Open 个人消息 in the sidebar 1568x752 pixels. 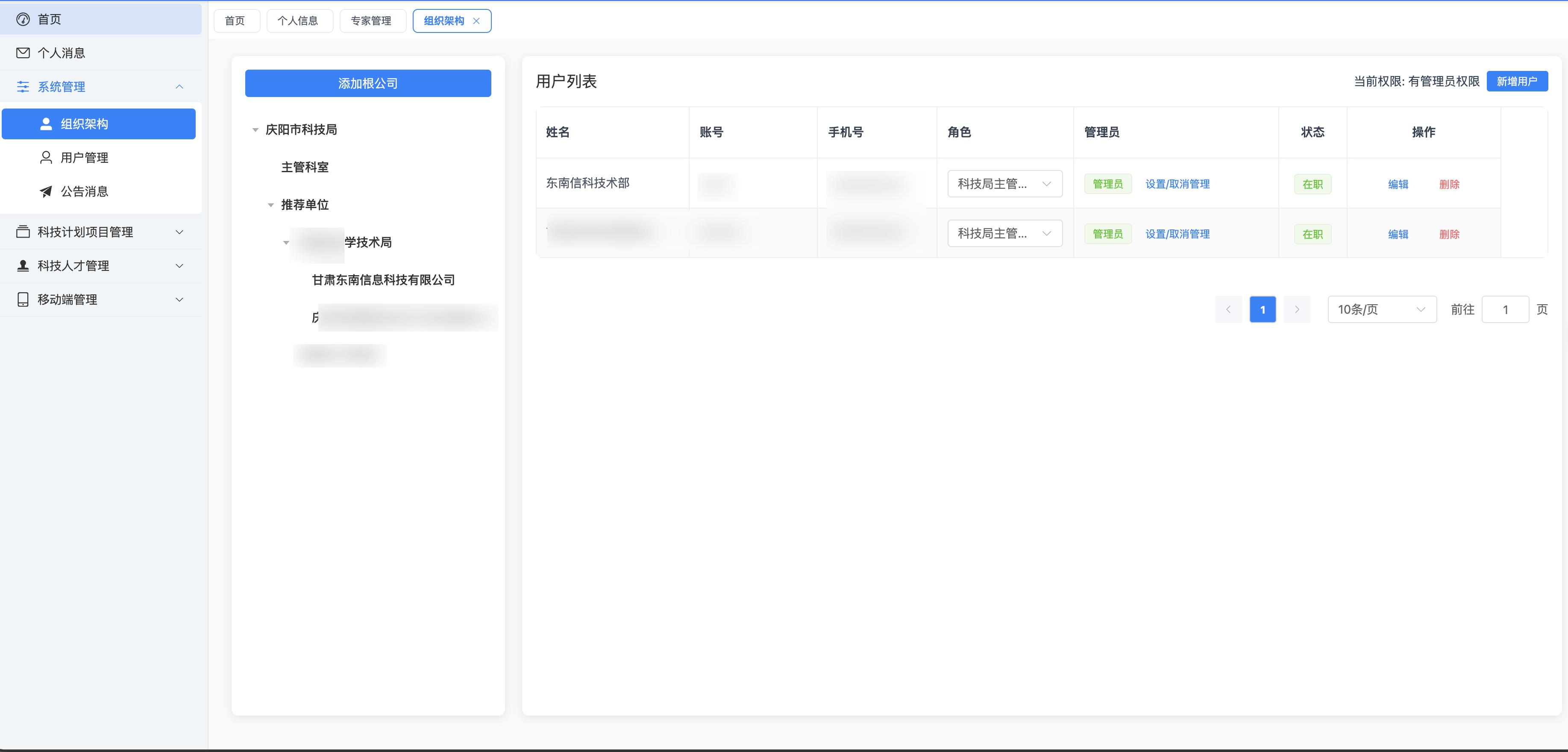click(101, 53)
